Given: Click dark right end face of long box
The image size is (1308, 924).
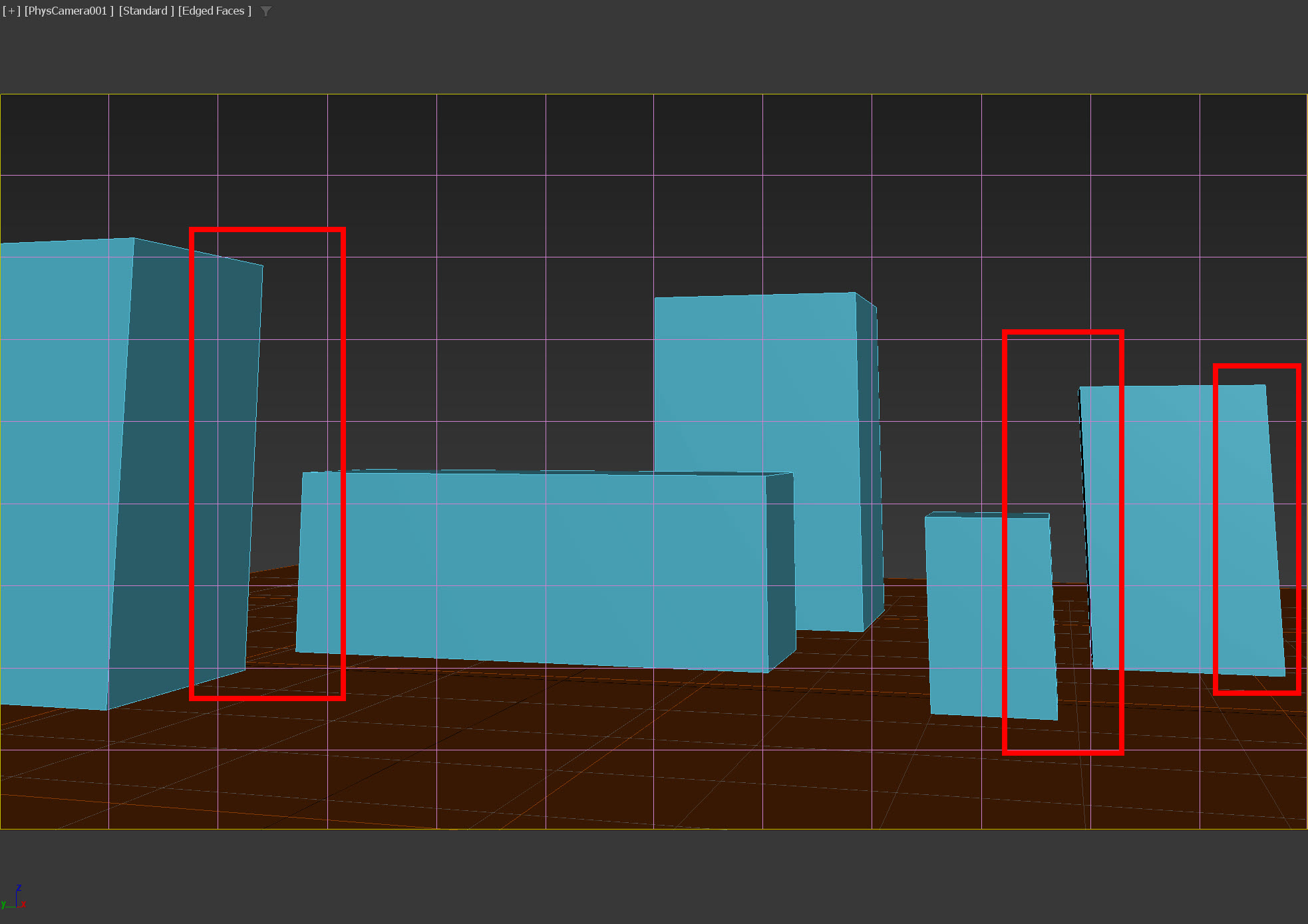Looking at the screenshot, I should [x=780, y=565].
